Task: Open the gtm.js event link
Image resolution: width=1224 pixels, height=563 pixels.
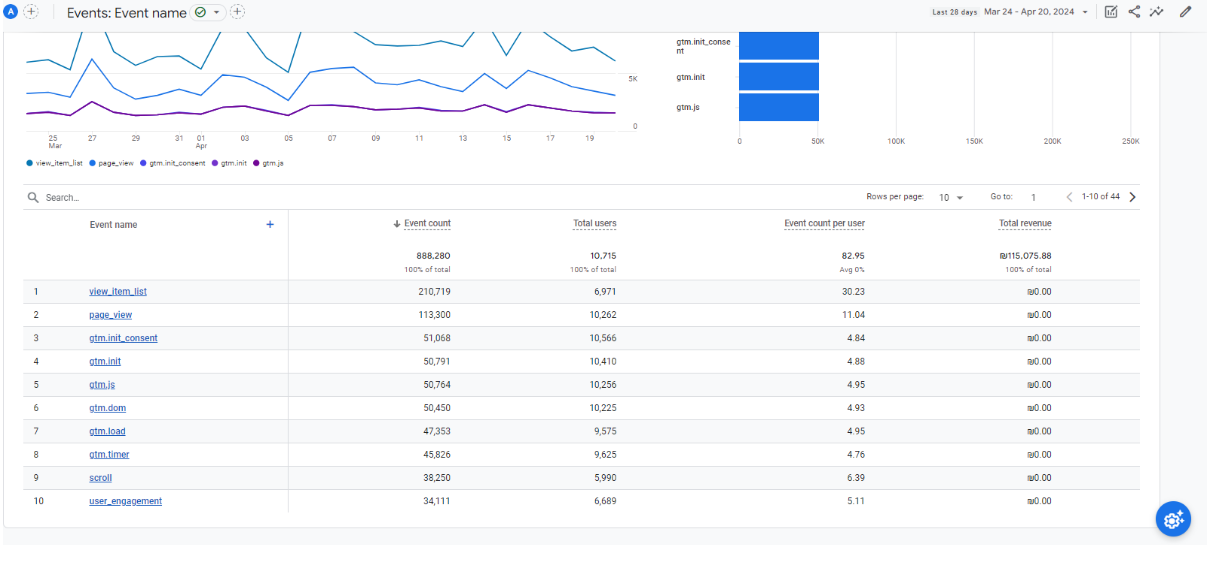Action: click(102, 385)
